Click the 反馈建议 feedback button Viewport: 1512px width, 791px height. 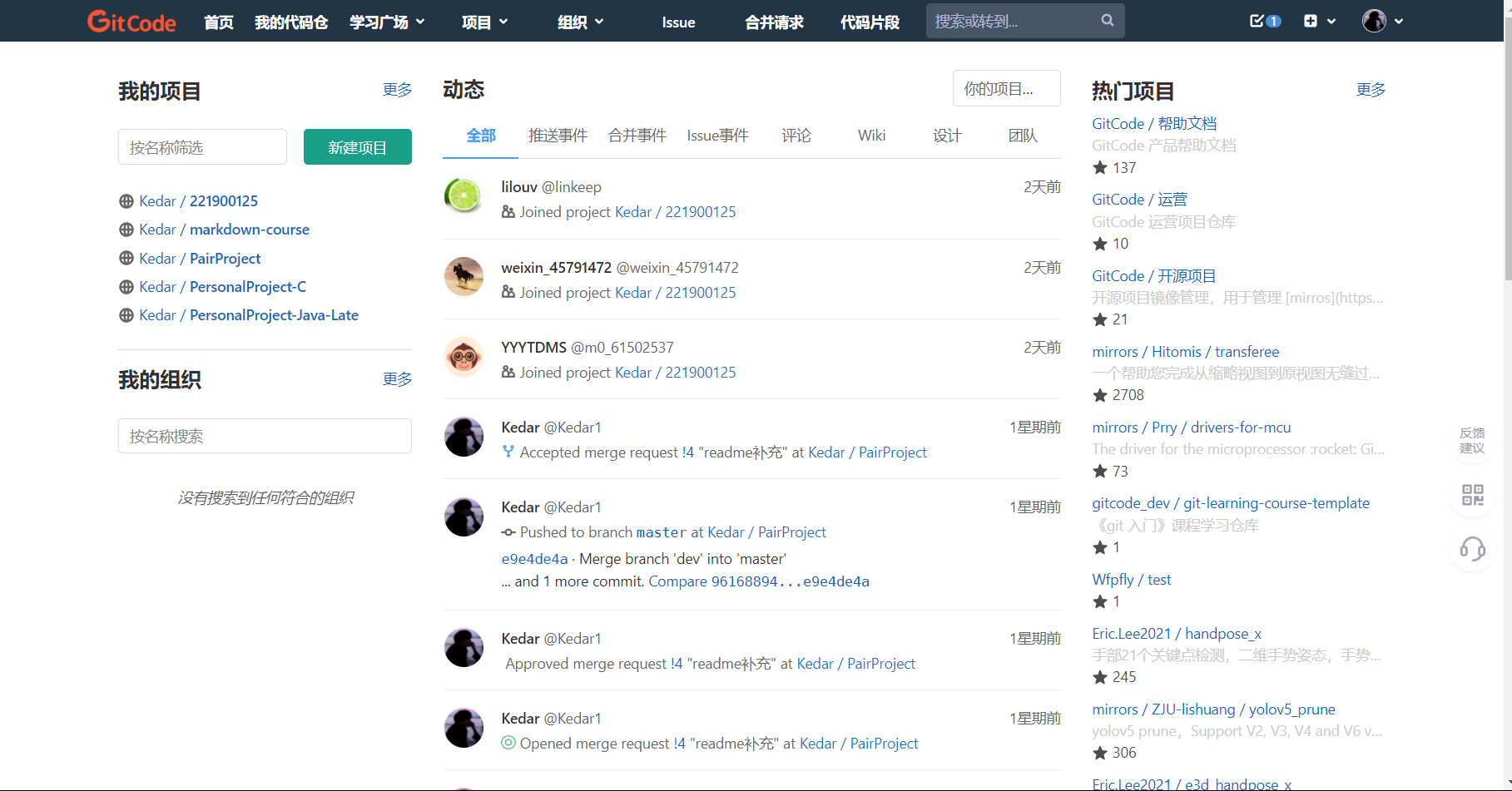tap(1473, 441)
